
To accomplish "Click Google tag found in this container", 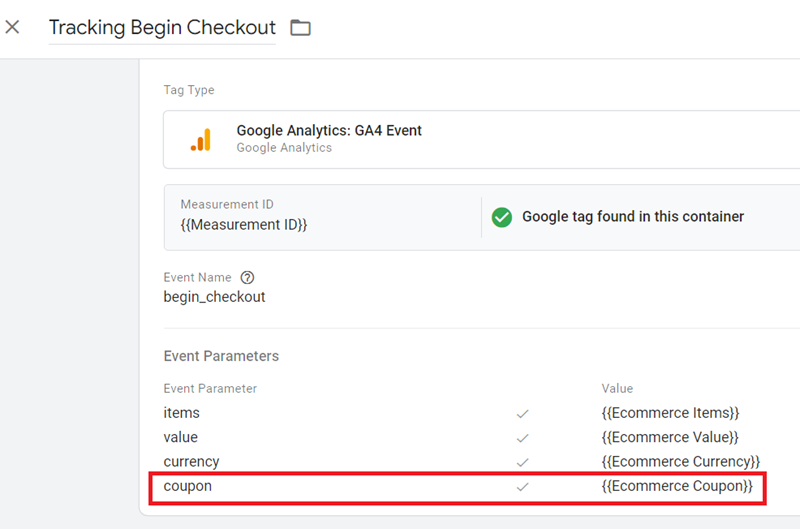I will tap(633, 217).
